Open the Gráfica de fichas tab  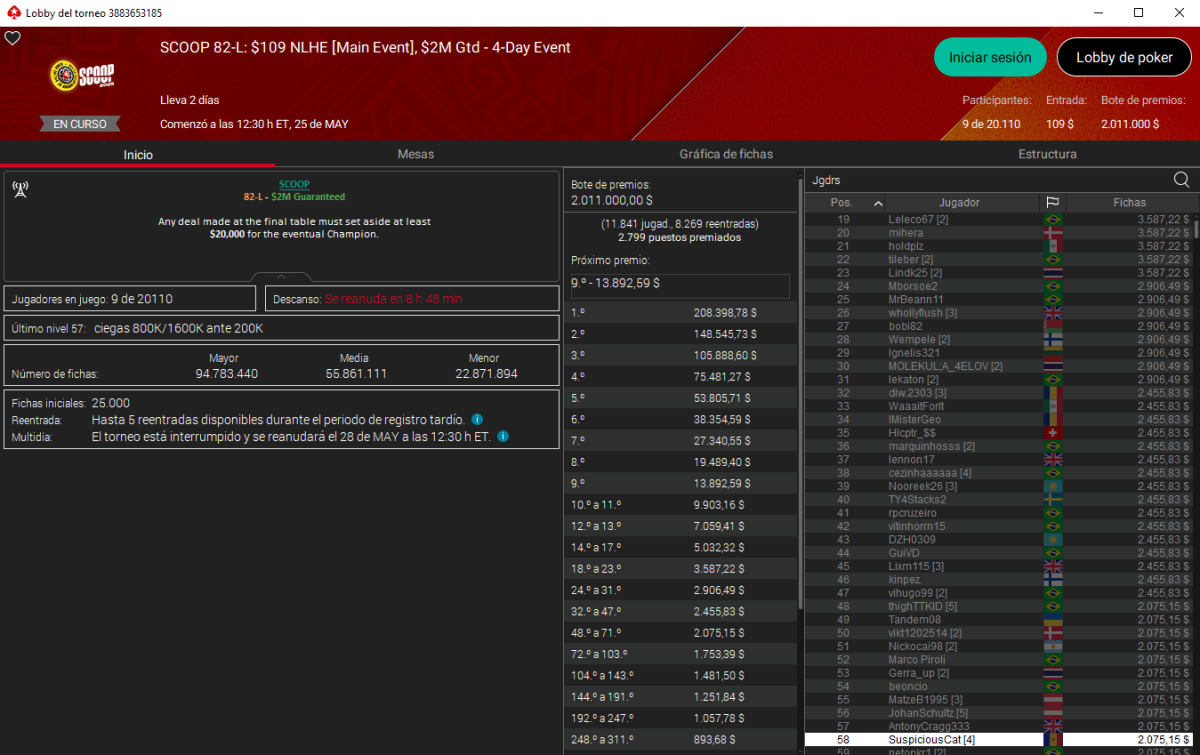(726, 154)
